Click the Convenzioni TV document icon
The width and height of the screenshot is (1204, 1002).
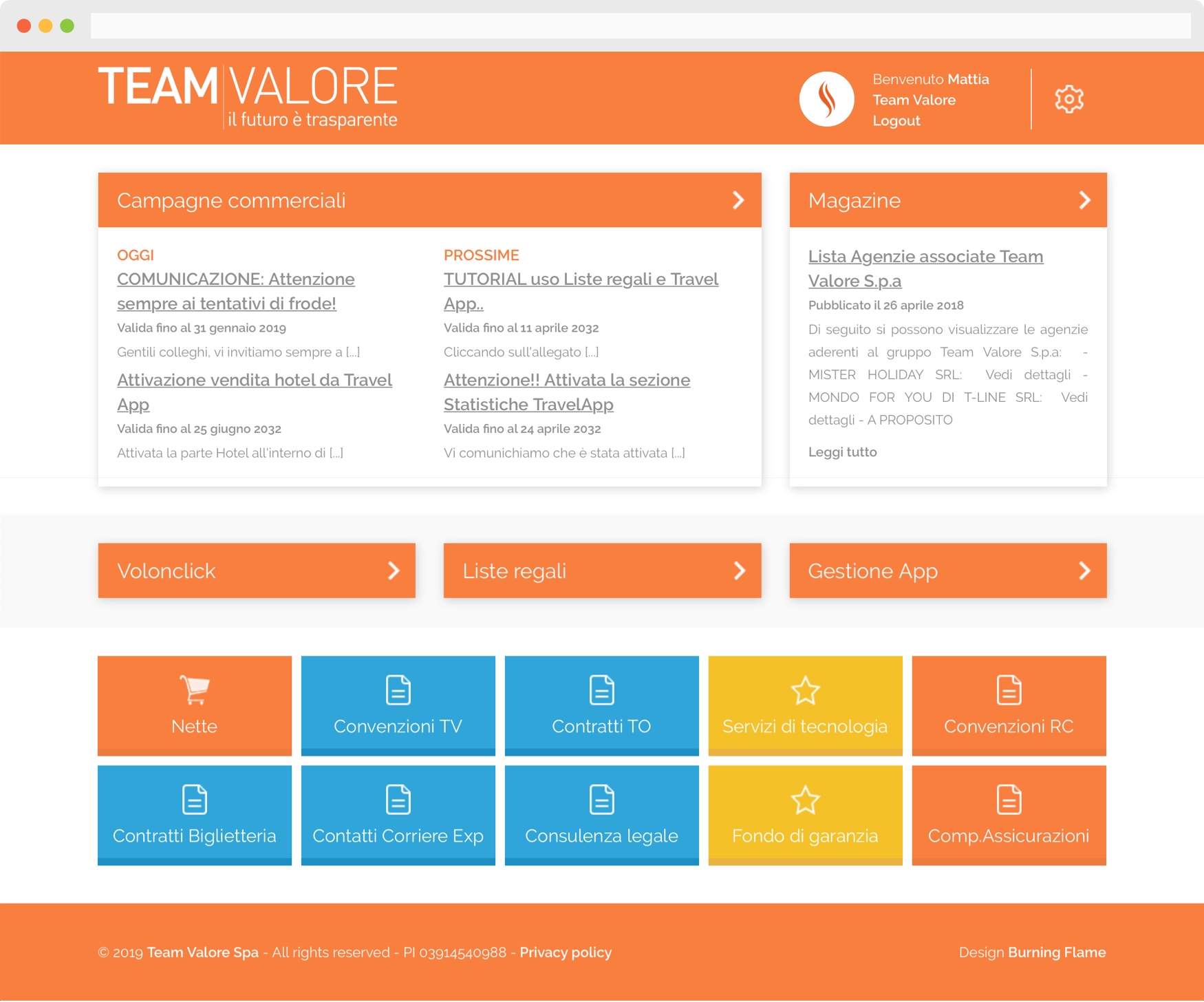[x=398, y=690]
